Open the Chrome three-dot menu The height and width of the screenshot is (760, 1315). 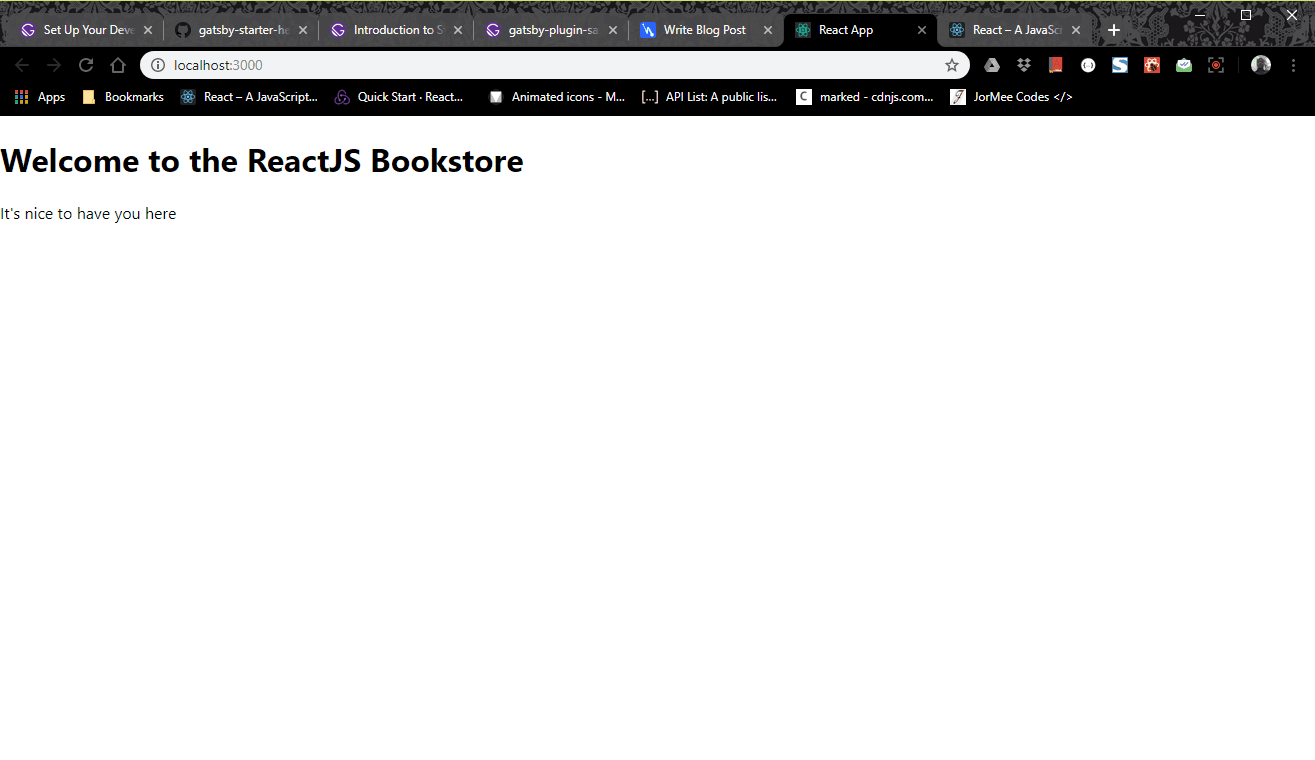point(1293,65)
